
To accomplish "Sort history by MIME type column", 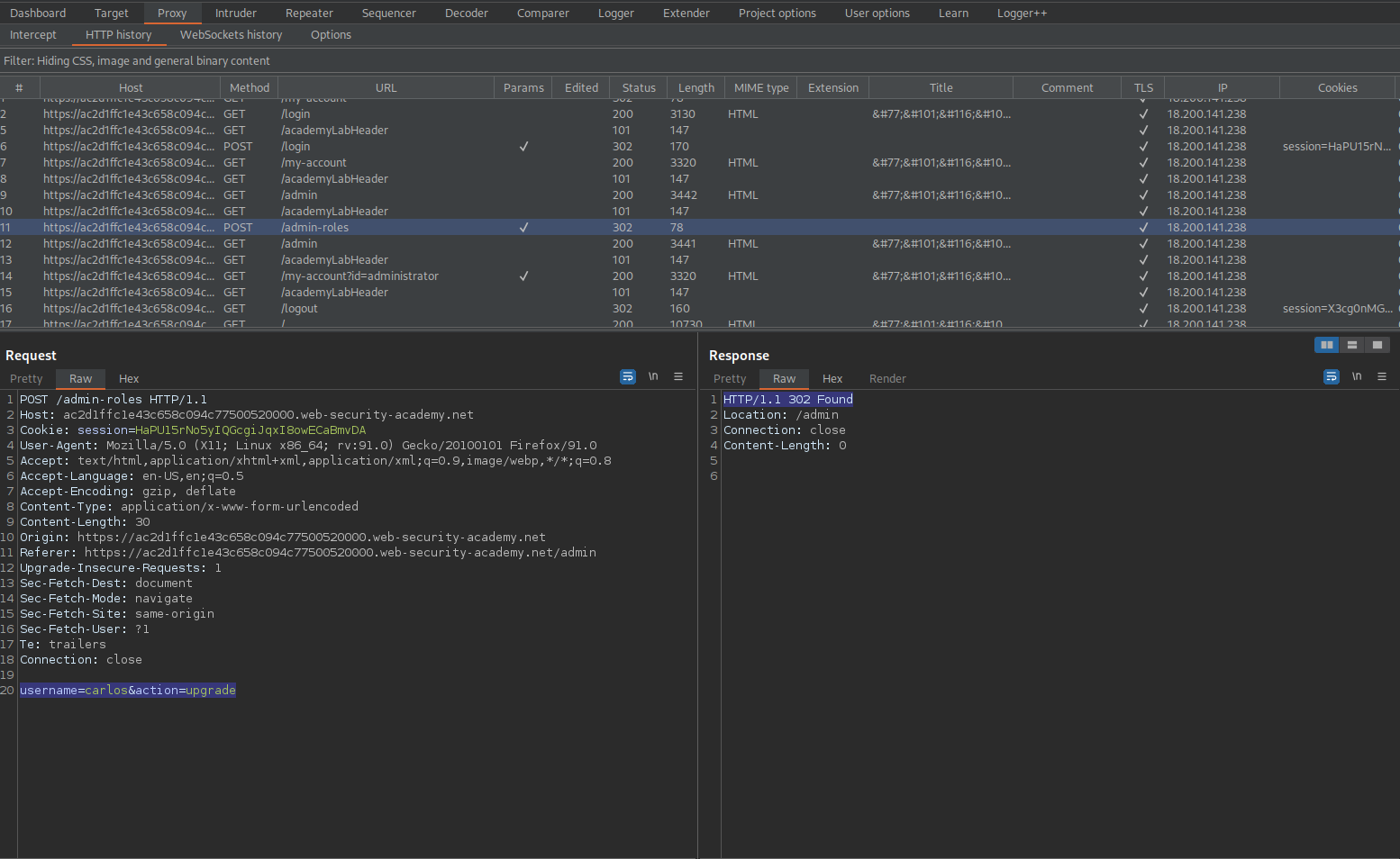I will tap(761, 87).
